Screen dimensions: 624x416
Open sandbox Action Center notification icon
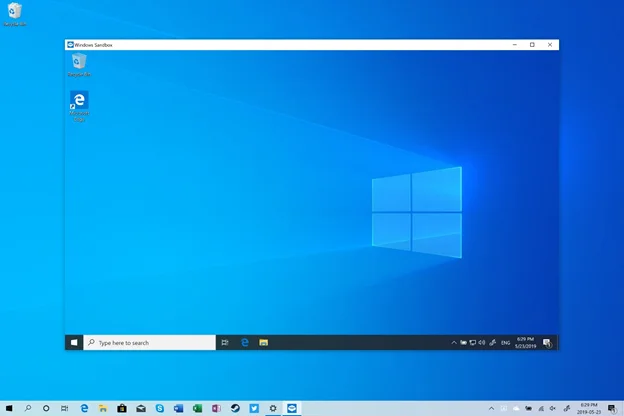pos(547,343)
